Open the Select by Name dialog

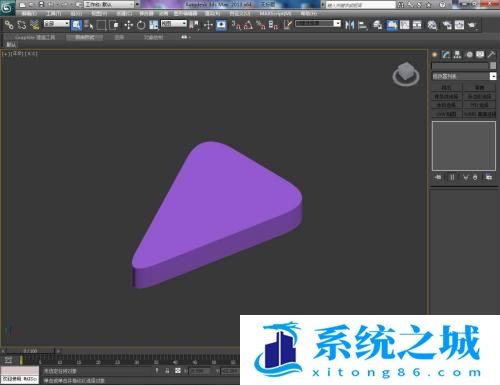pyautogui.click(x=89, y=25)
